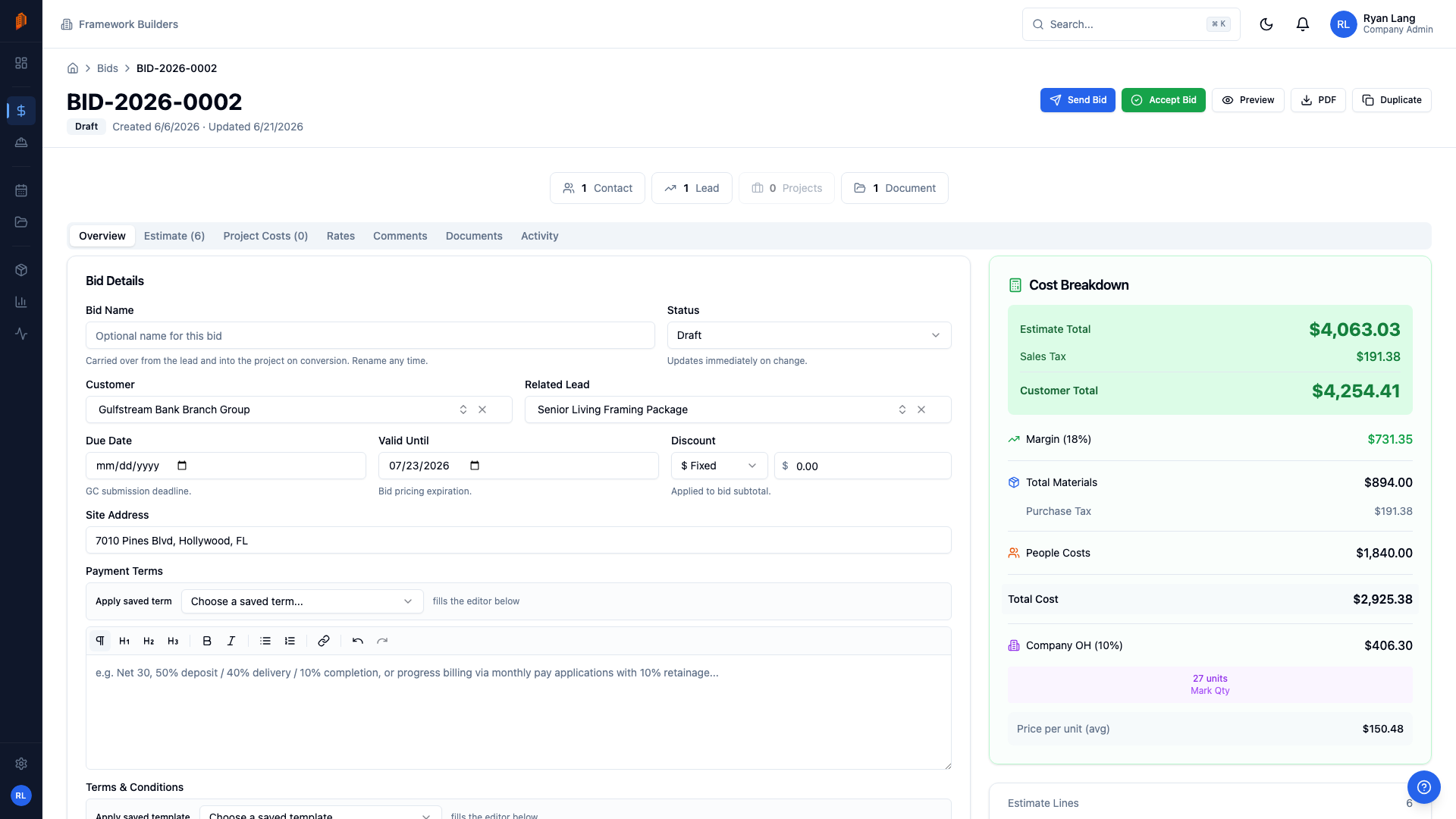Open the Bids dollar icon in sidebar

pyautogui.click(x=21, y=111)
